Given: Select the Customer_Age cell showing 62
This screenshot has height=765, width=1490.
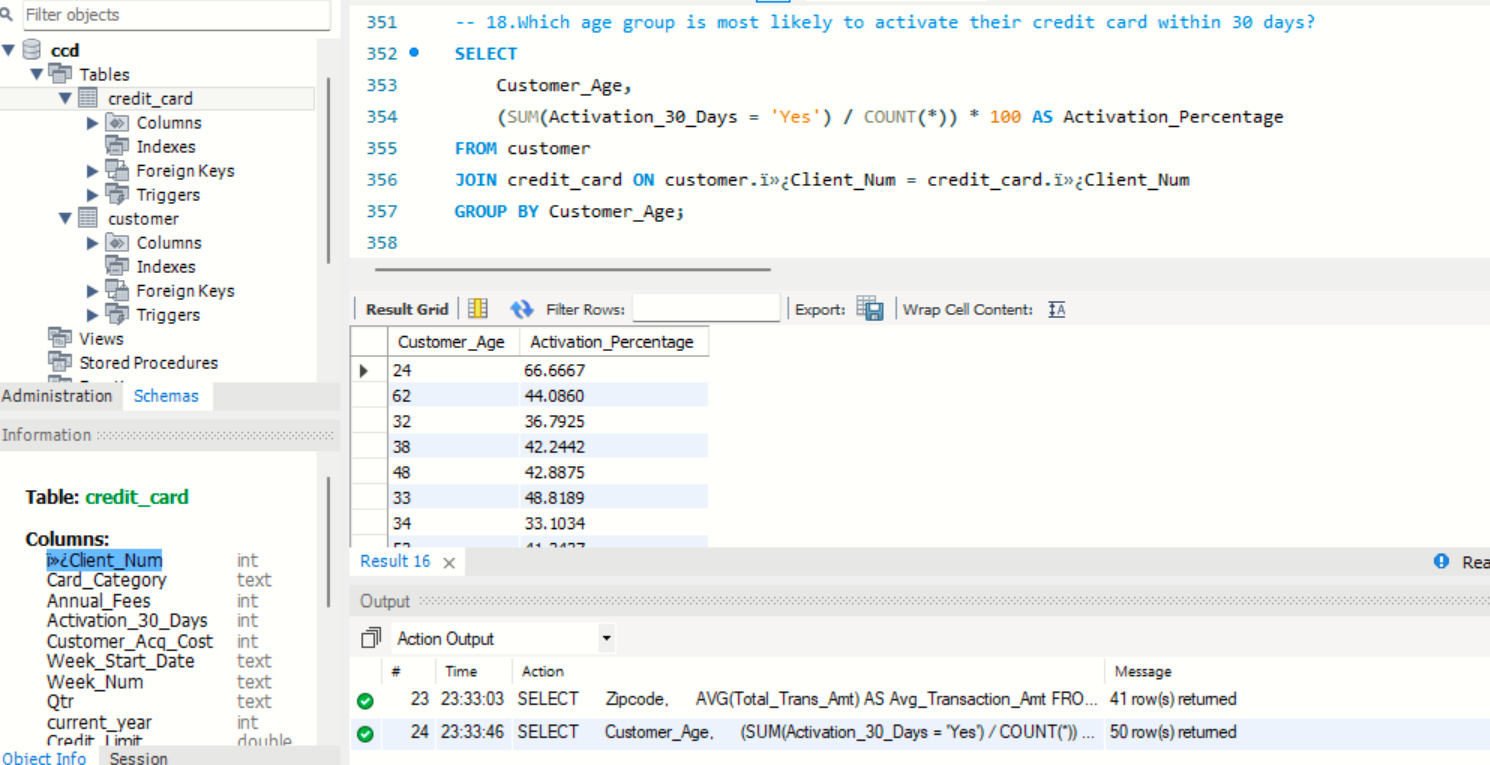Looking at the screenshot, I should [453, 396].
